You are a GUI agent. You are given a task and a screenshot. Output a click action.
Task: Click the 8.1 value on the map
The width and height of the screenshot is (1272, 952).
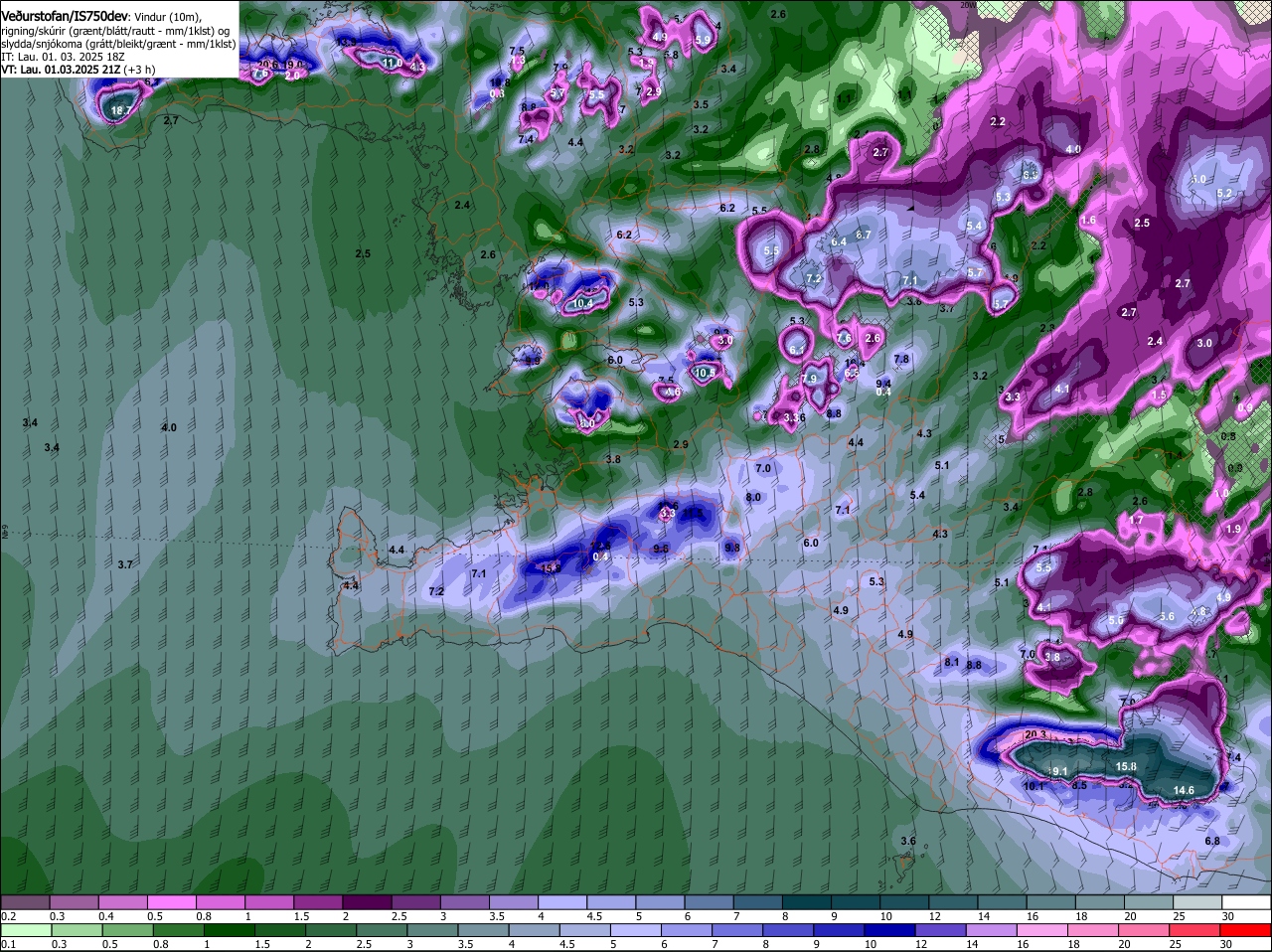coord(951,662)
